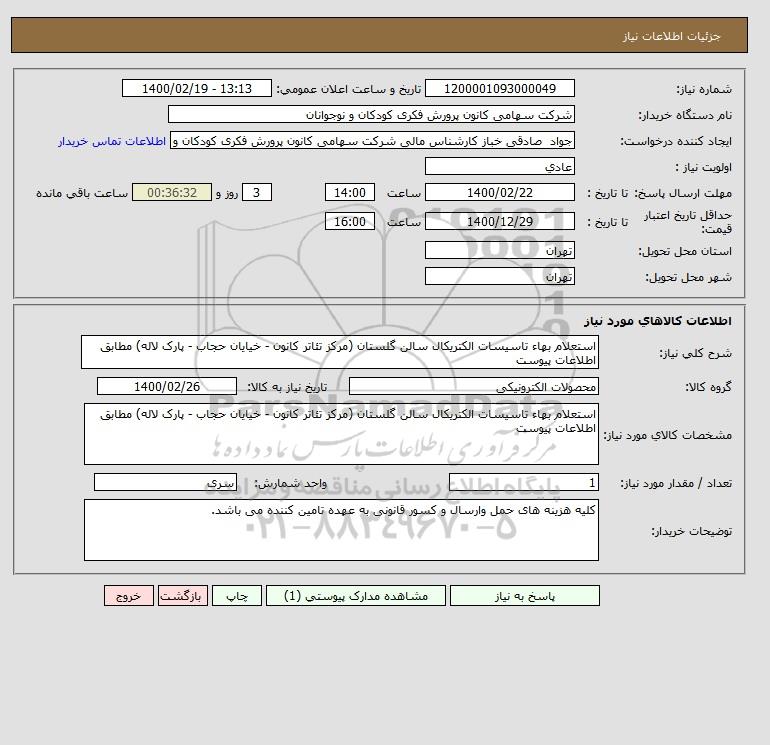Click the 'اطلاعات کالاهای مورد نیاز' section heading
The height and width of the screenshot is (745, 770).
tap(658, 321)
